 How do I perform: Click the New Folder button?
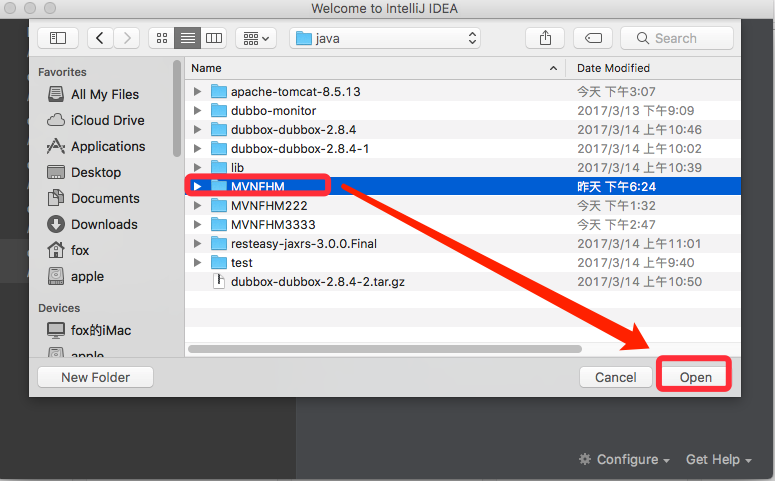click(x=95, y=377)
